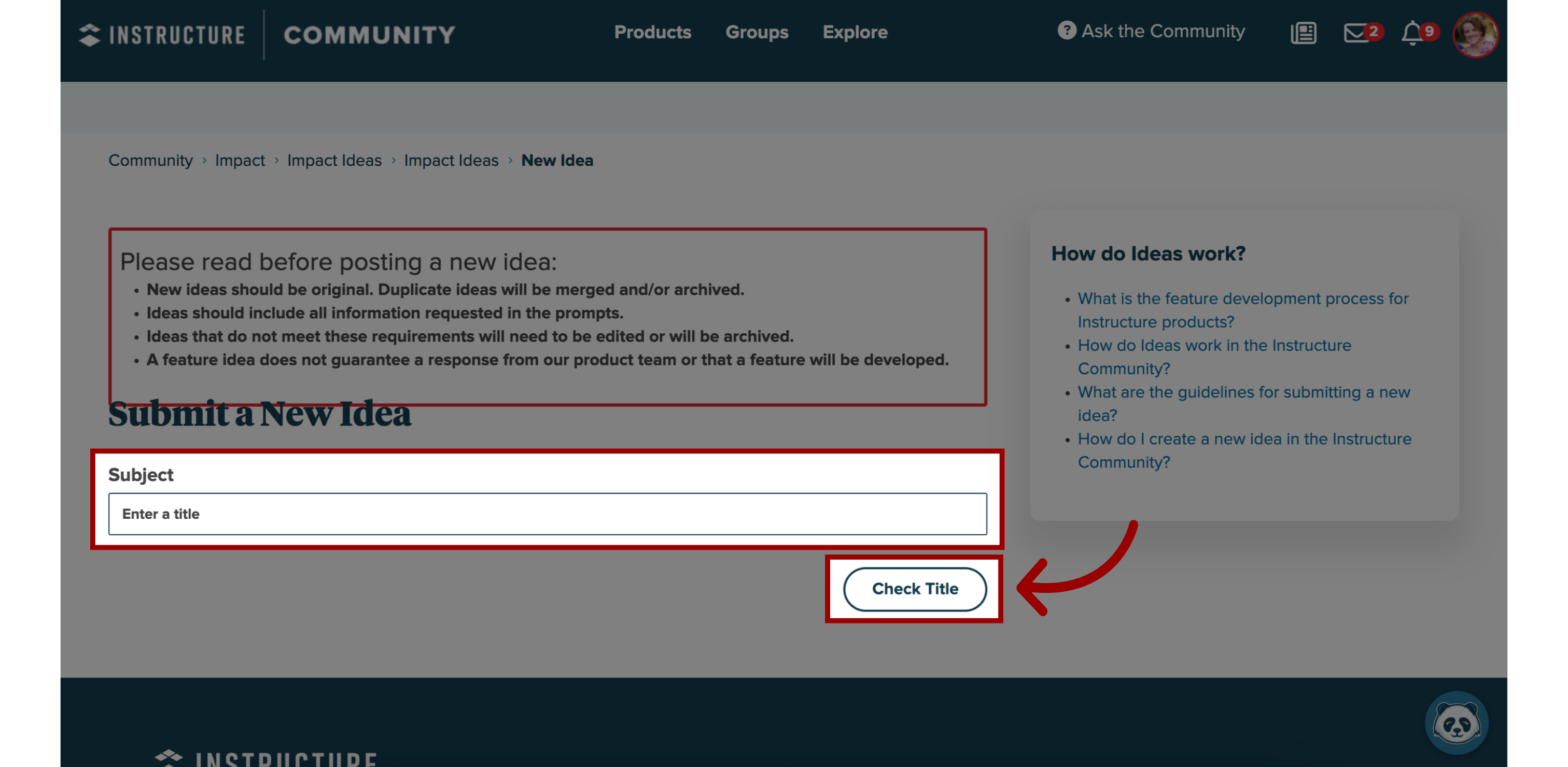1568x767 pixels.
Task: Open the feature development process link
Action: tap(1243, 310)
